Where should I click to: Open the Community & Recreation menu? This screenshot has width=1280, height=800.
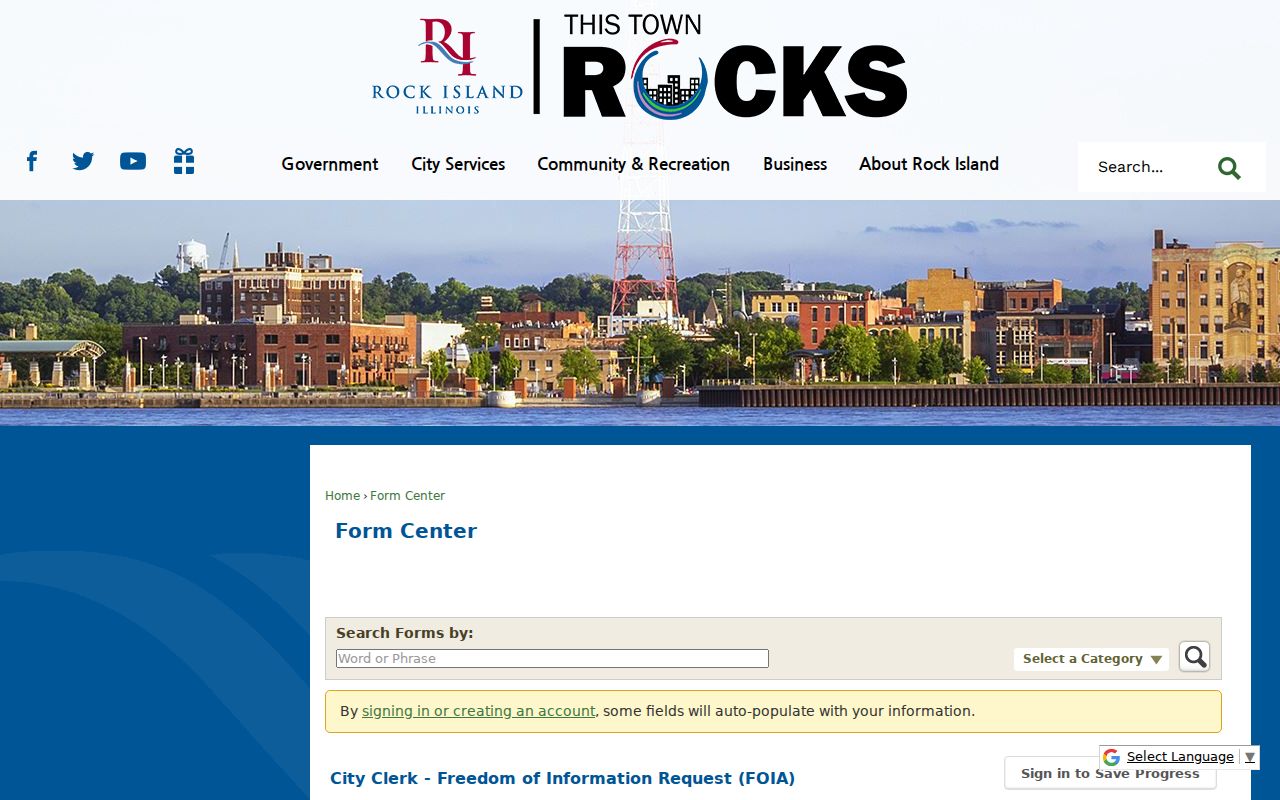click(x=633, y=164)
